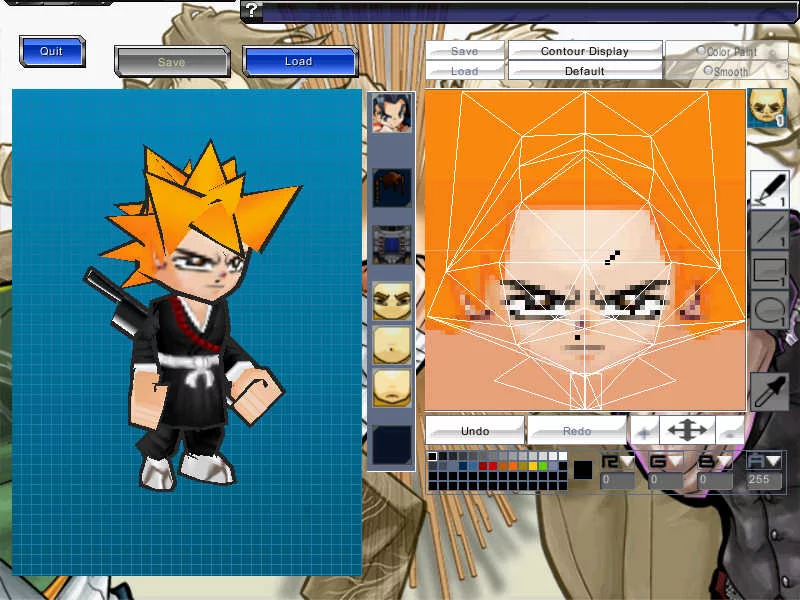The image size is (800, 600).
Task: Click the 3D character model preview
Action: point(187,332)
